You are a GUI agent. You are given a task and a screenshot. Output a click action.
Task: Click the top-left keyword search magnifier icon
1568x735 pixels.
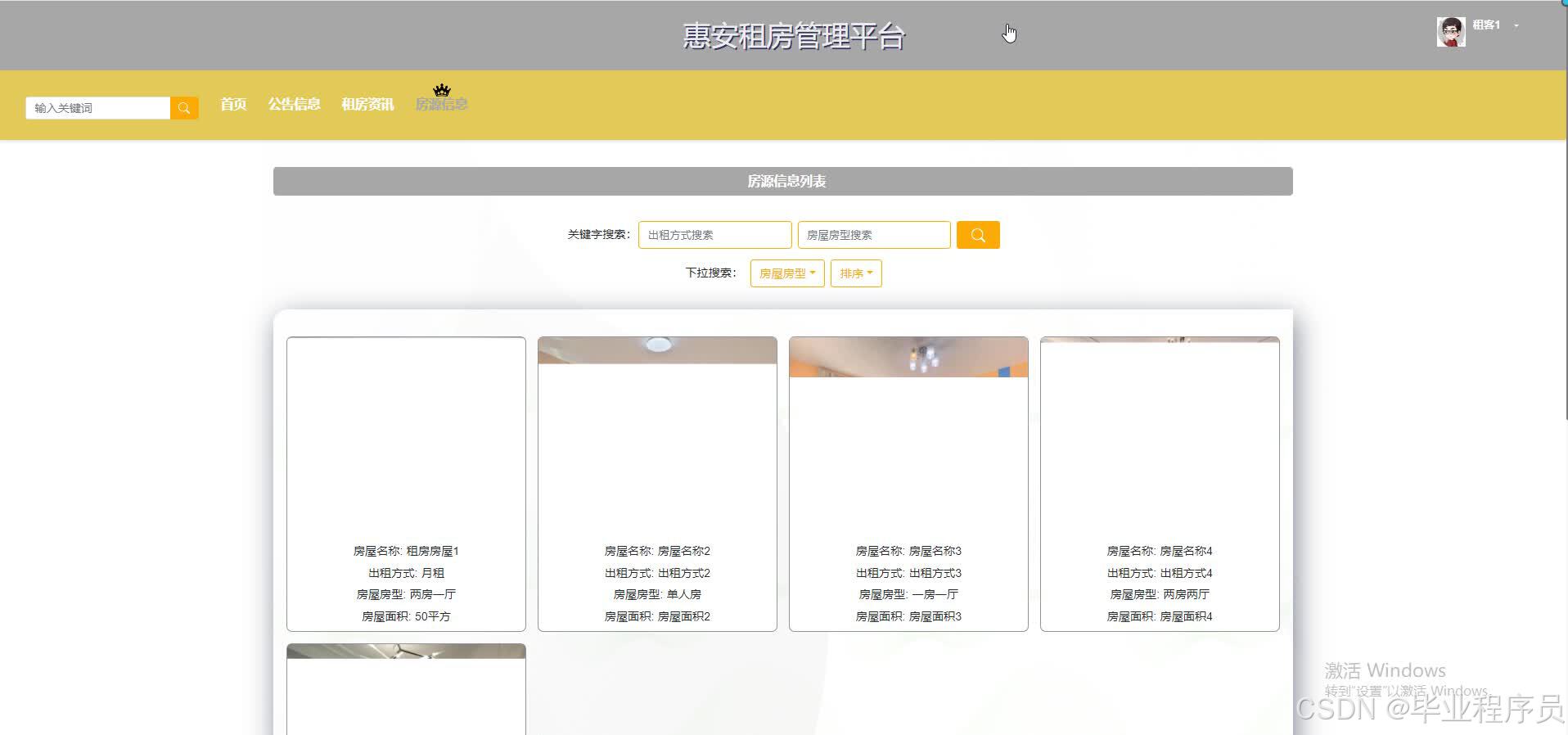point(184,108)
